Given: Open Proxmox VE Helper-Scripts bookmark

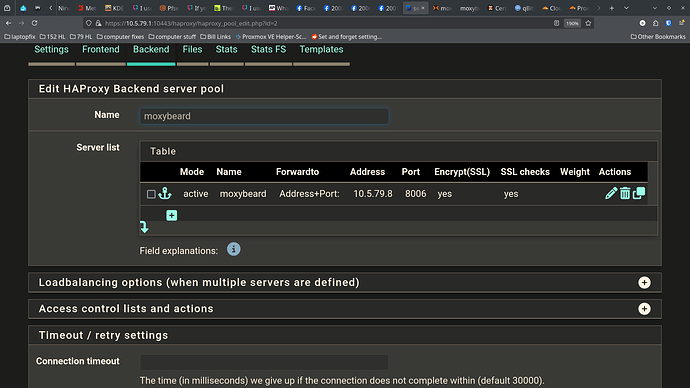Looking at the screenshot, I should coord(270,37).
